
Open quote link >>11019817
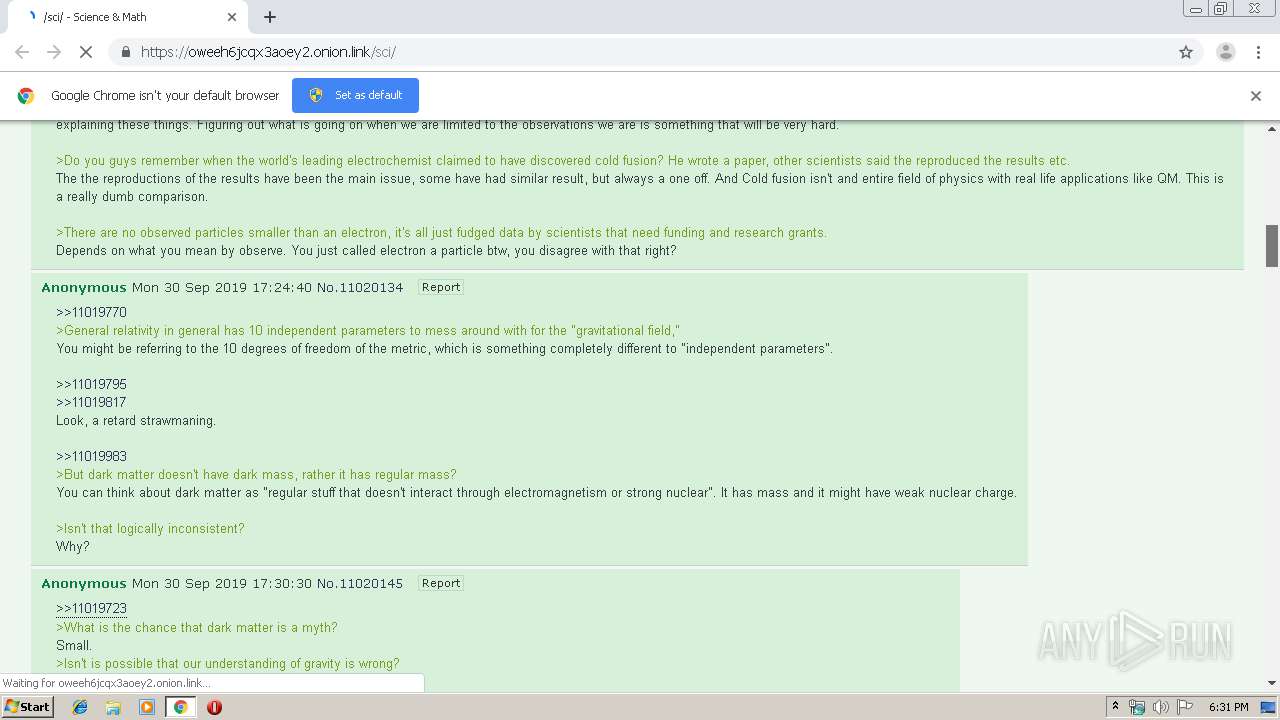91,403
